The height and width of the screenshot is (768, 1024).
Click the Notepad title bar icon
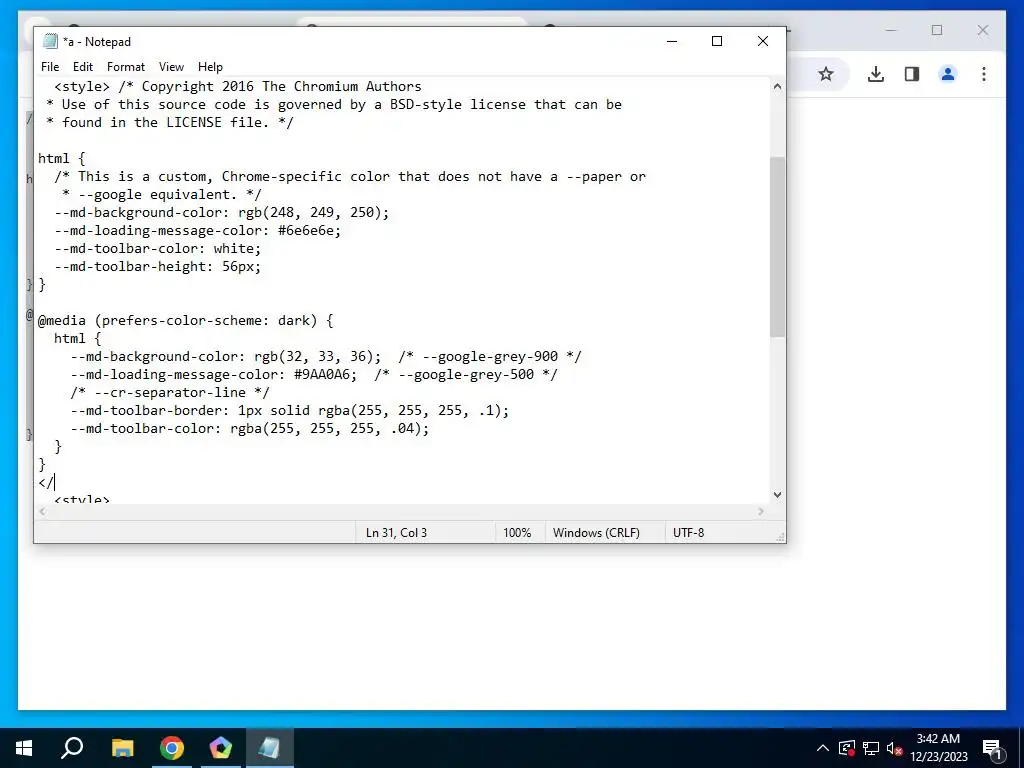(x=50, y=41)
